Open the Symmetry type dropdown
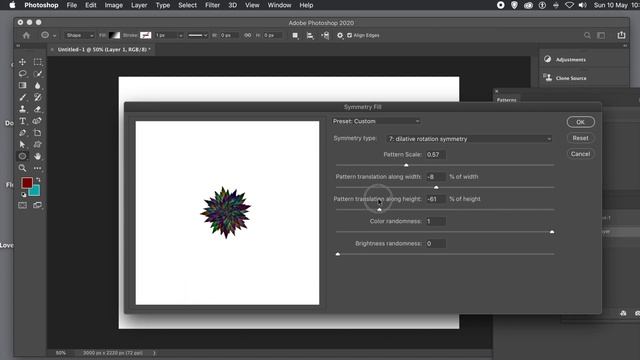Viewport: 640px width, 360px height. 469,139
